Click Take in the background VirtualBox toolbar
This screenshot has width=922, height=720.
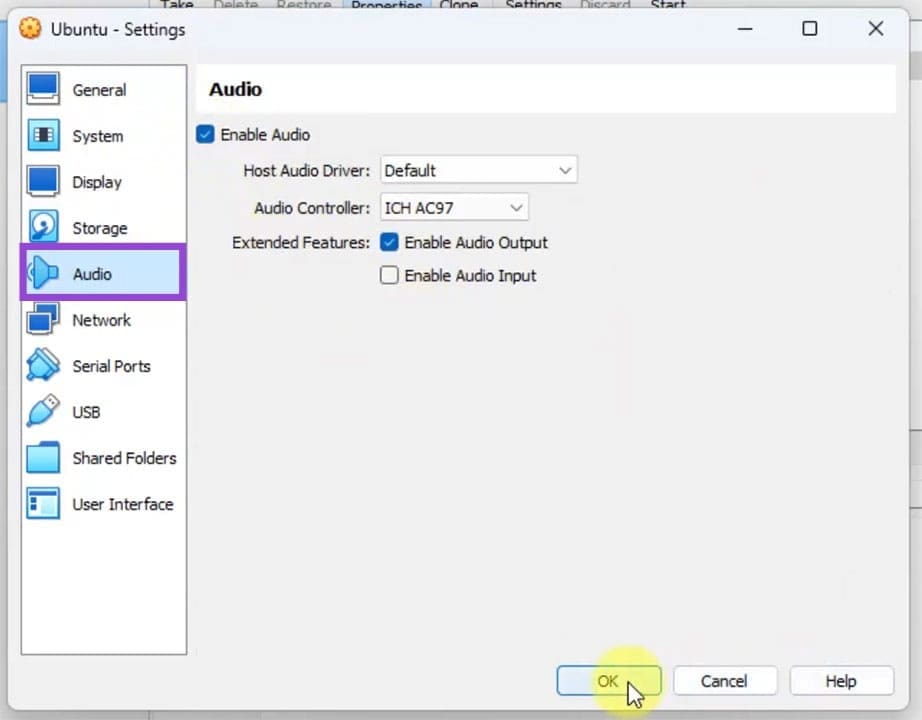(x=177, y=5)
